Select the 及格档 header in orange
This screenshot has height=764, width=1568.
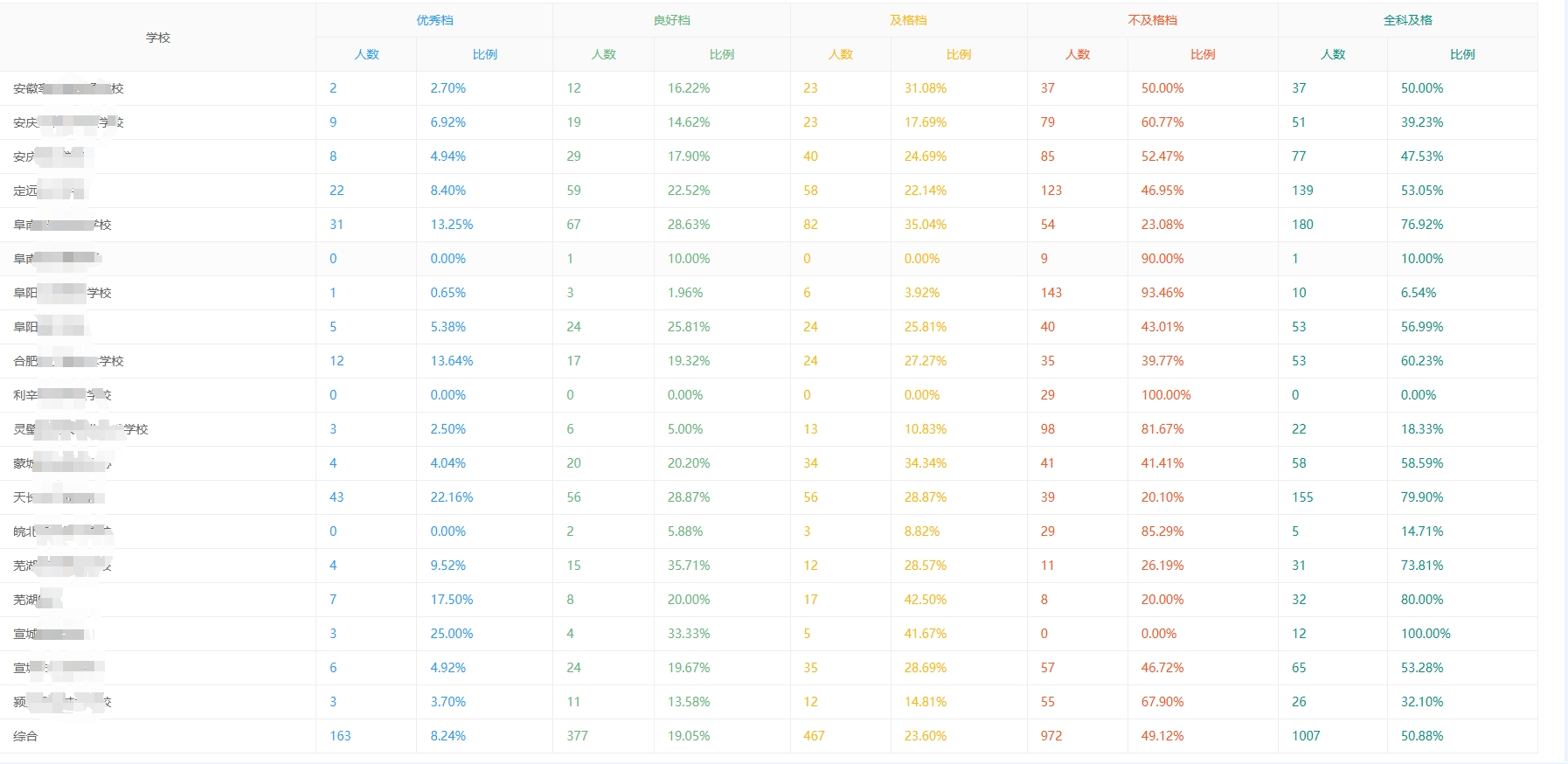click(x=908, y=20)
